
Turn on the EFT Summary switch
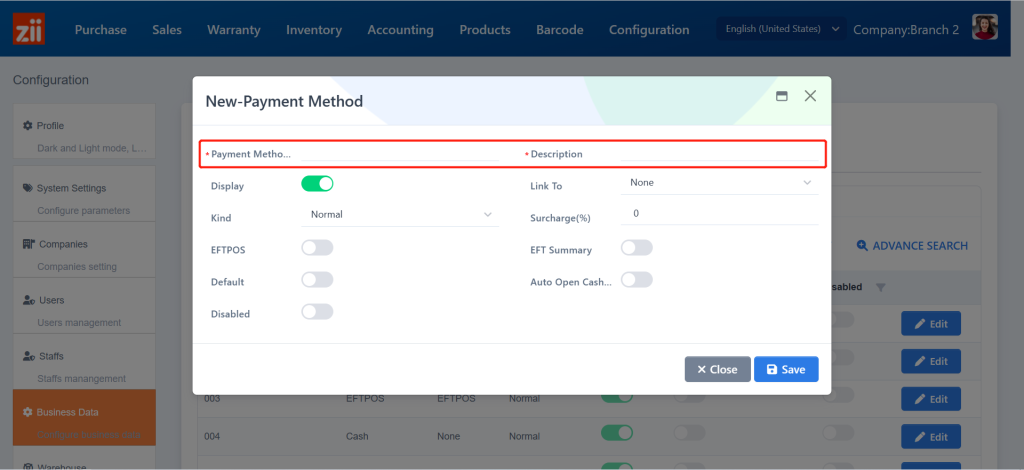[x=637, y=248]
